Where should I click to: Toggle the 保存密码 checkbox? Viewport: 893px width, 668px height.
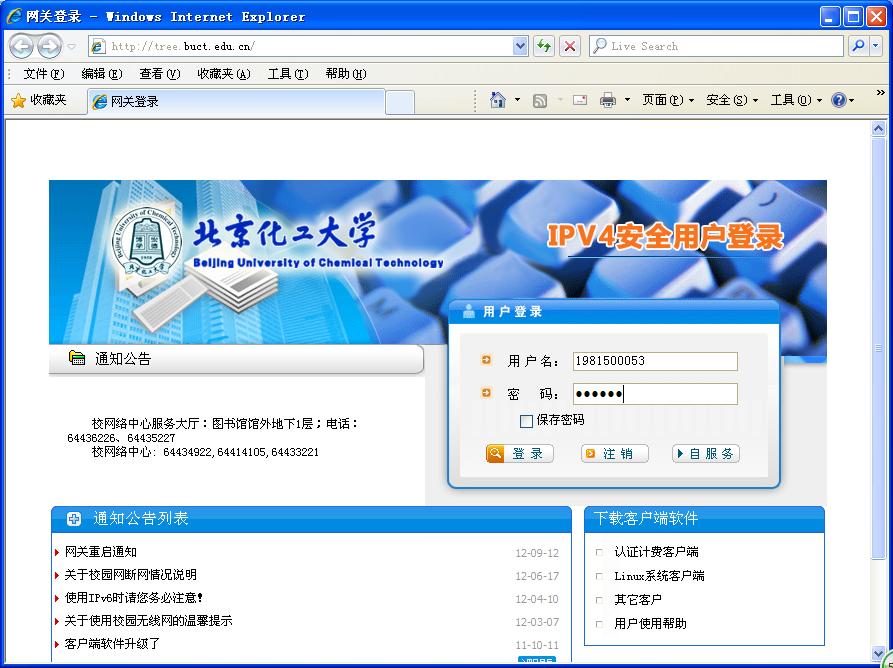click(526, 421)
